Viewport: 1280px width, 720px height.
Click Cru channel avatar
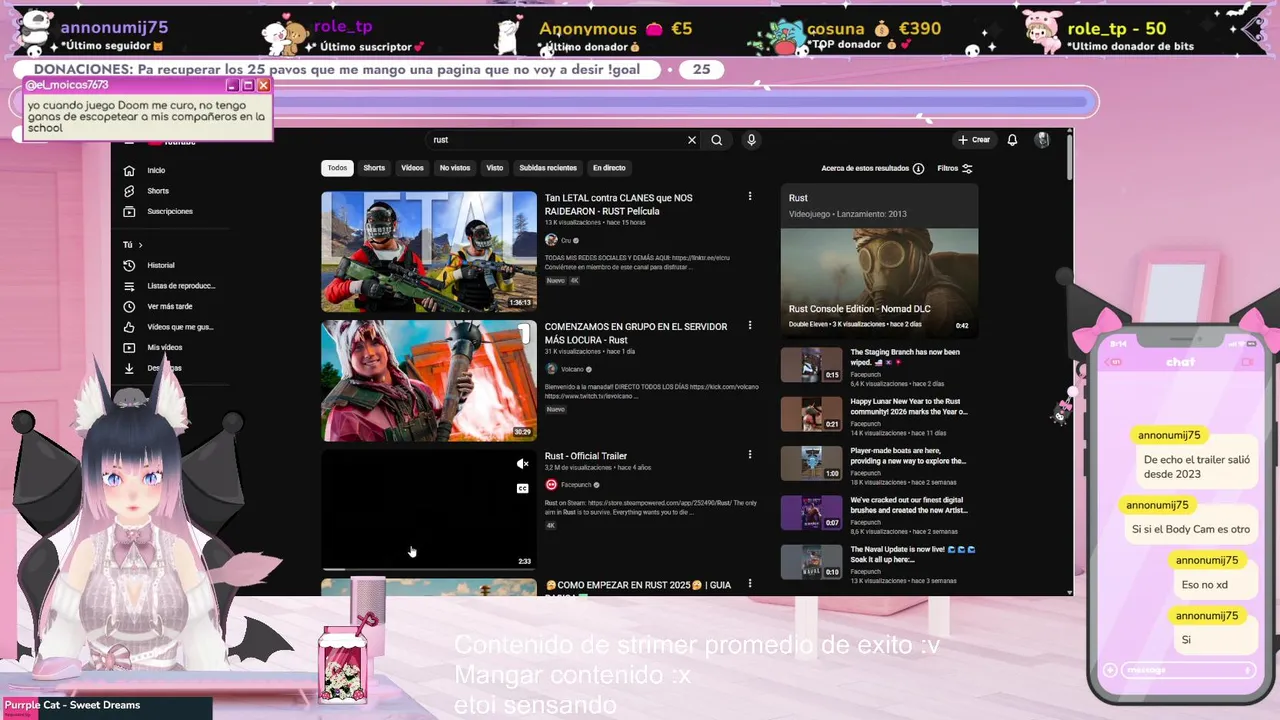point(551,240)
